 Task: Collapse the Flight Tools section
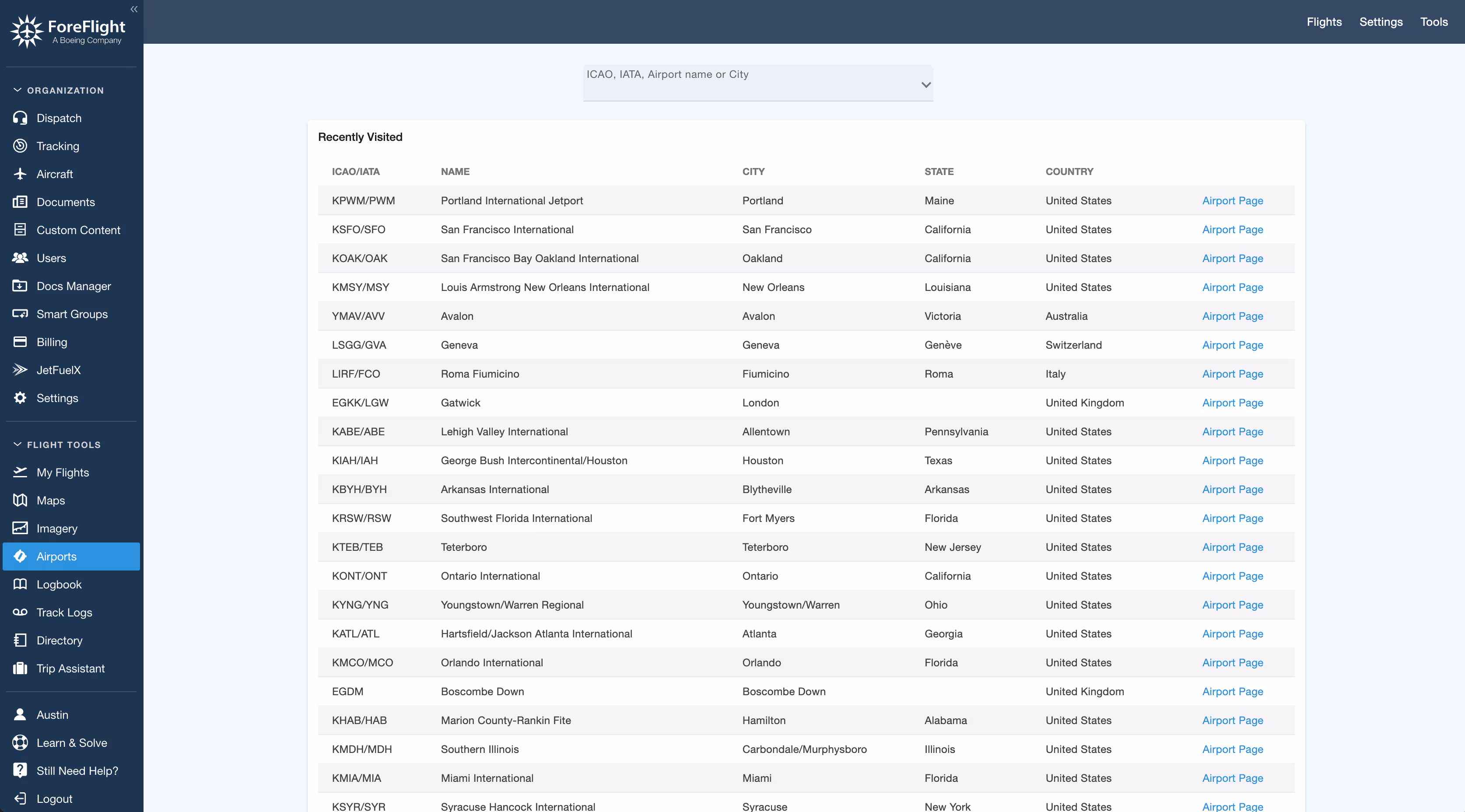click(17, 444)
